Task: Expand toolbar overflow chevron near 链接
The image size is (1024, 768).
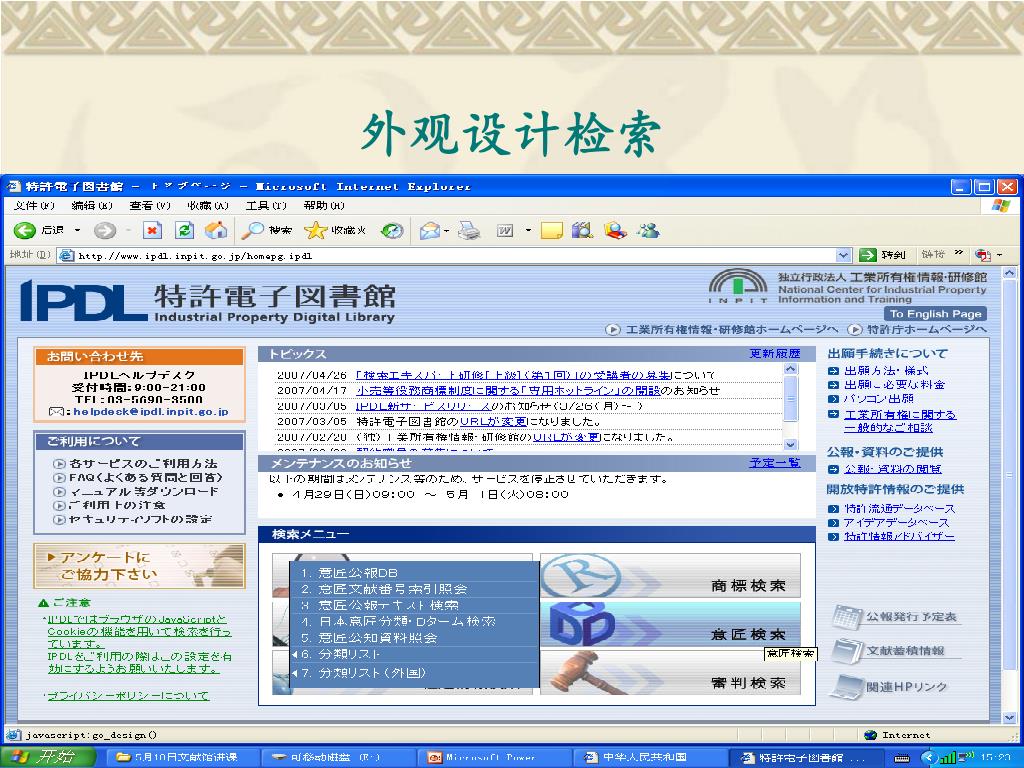Action: point(958,253)
